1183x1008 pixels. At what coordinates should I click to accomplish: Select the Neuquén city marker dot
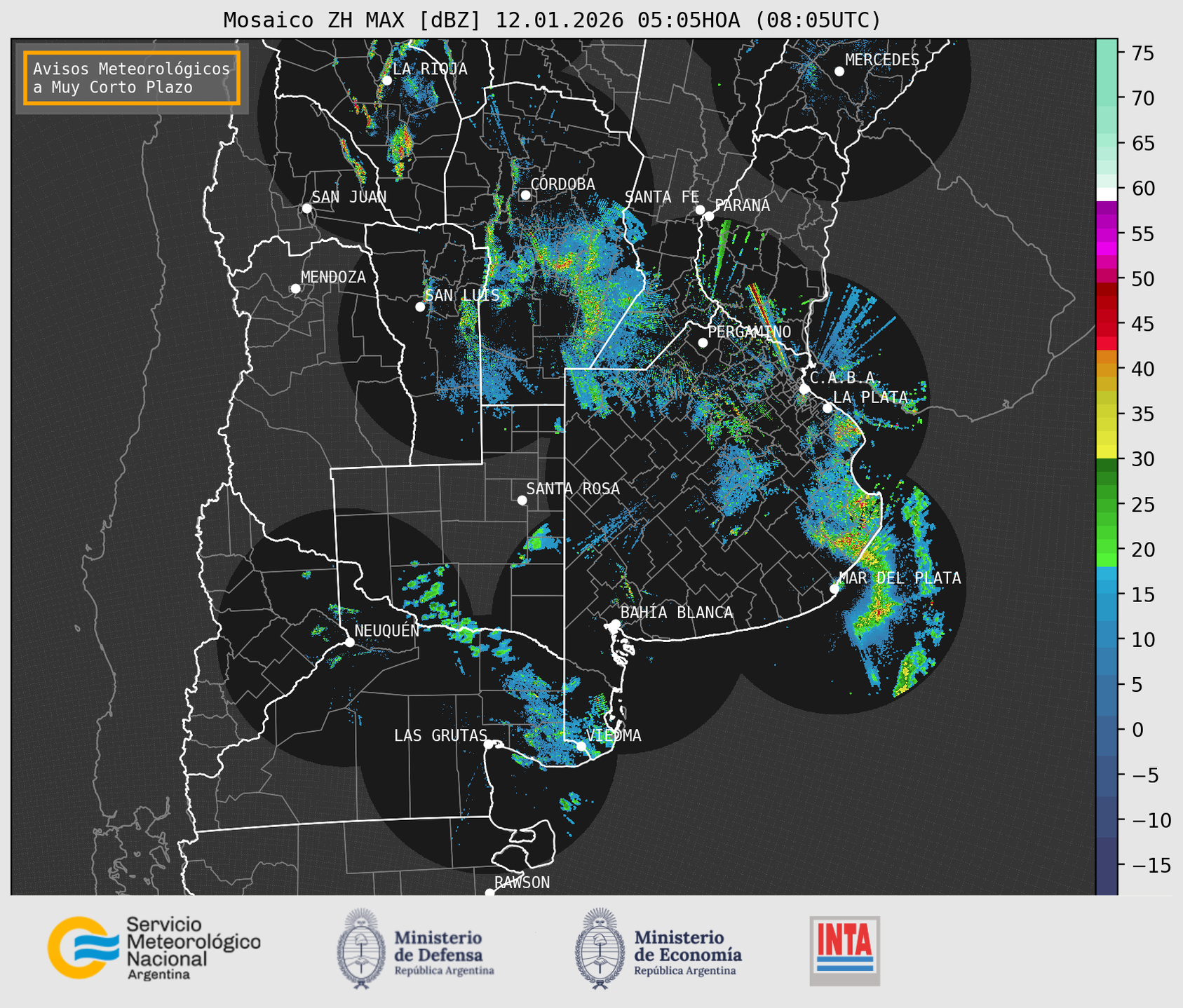tap(349, 642)
